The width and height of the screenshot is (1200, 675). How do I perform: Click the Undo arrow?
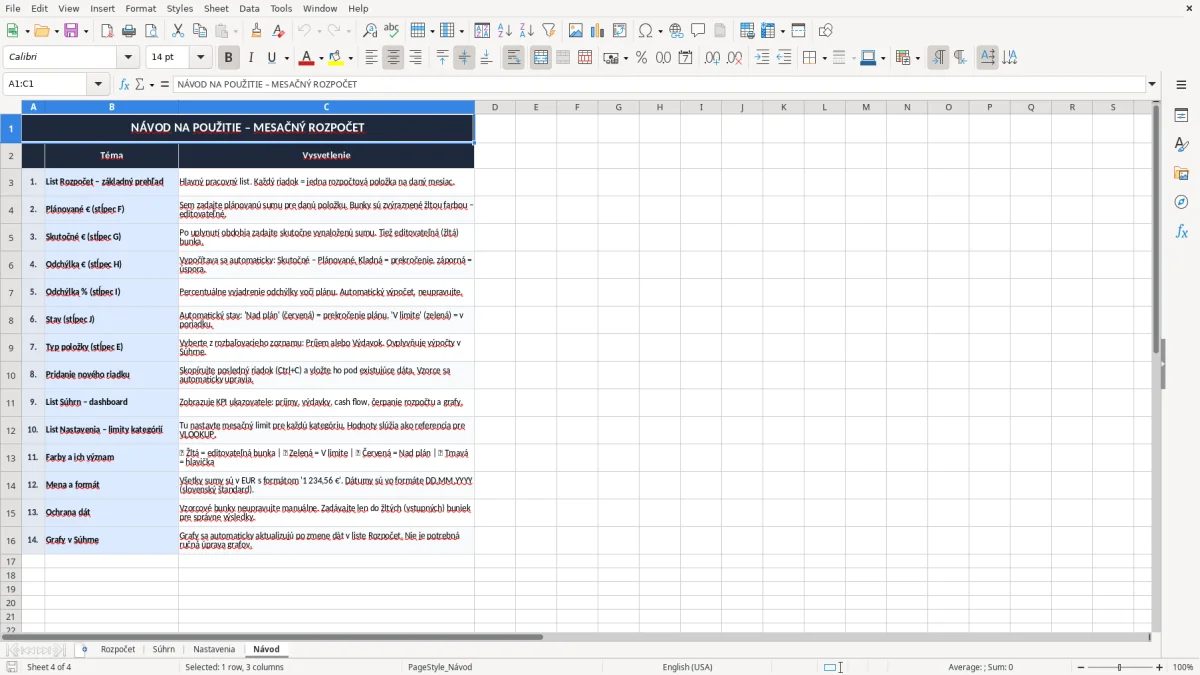click(x=304, y=31)
